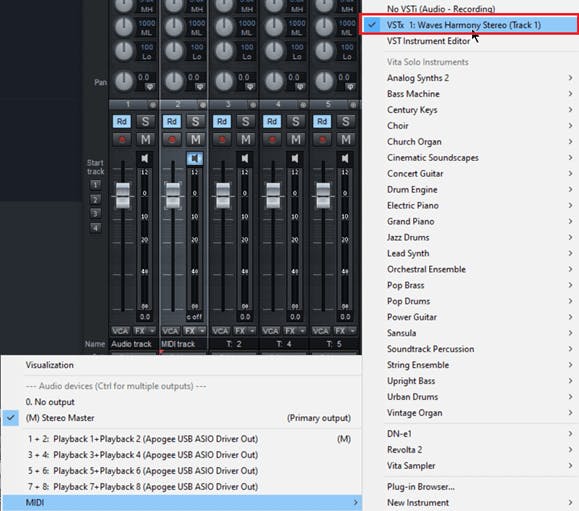The height and width of the screenshot is (511, 579).
Task: Toggle monitoring speaker icon on channel 4
Action: point(295,158)
